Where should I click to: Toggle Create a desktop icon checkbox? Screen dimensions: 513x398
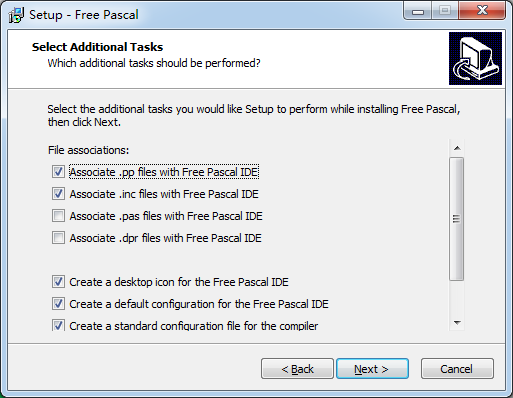click(58, 282)
